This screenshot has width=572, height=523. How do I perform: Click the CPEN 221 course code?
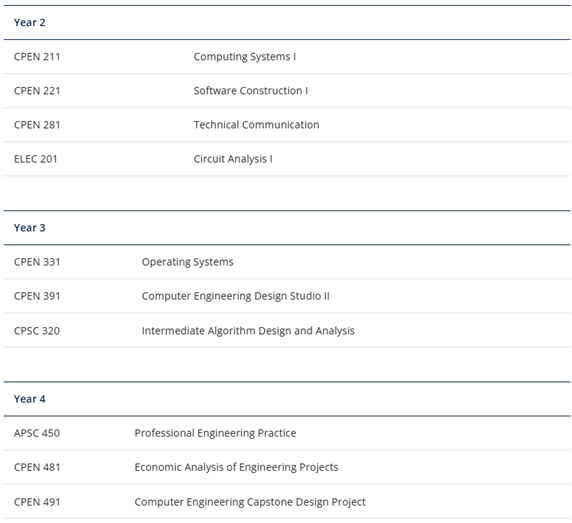click(x=37, y=91)
